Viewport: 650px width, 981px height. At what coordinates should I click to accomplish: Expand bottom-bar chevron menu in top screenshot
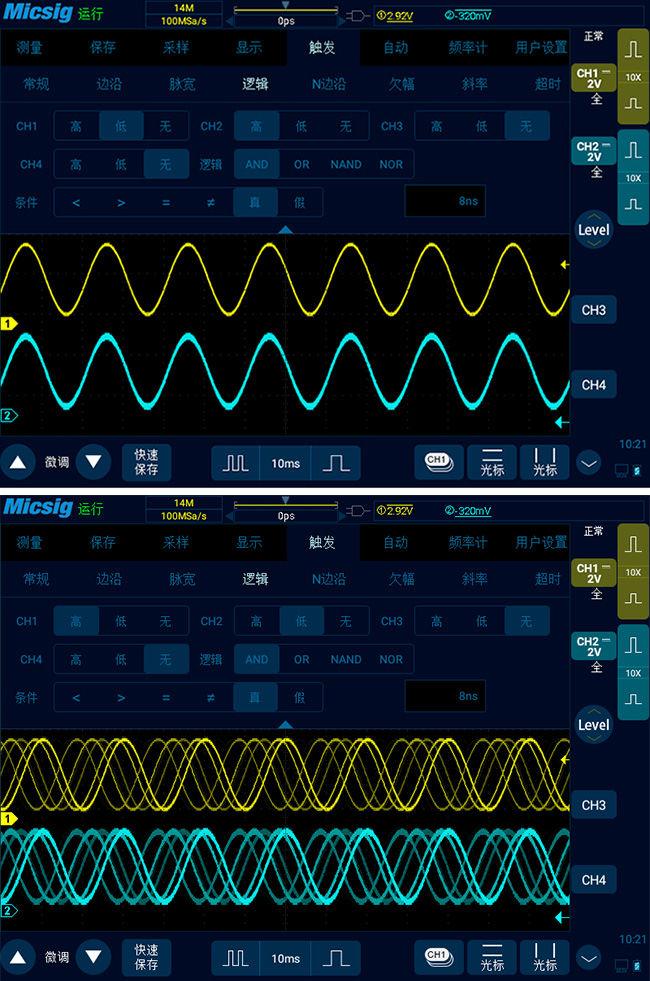click(x=588, y=464)
